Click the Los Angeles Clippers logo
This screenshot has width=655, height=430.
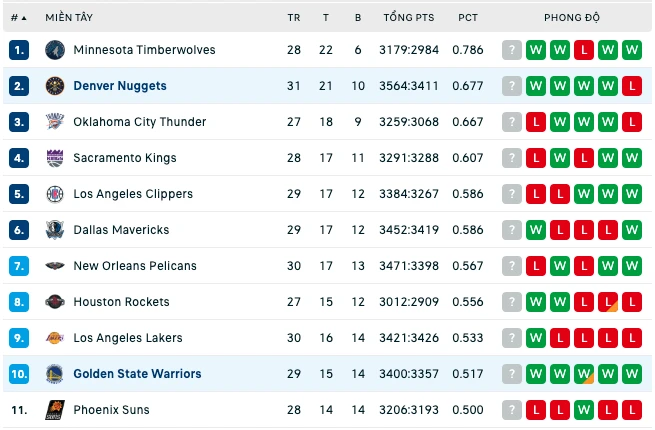(55, 194)
